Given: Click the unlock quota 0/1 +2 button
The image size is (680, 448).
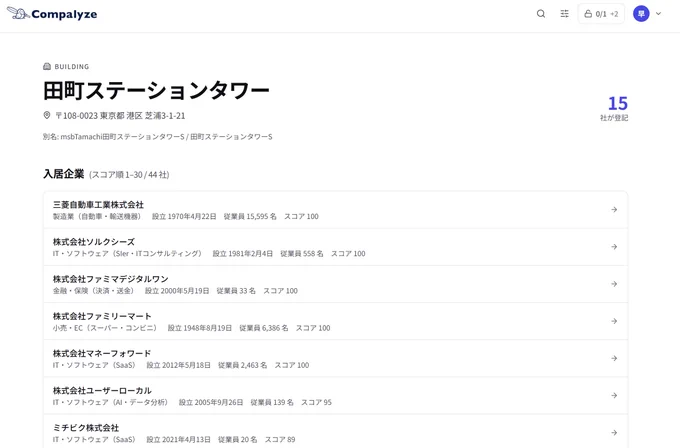Looking at the screenshot, I should (601, 14).
